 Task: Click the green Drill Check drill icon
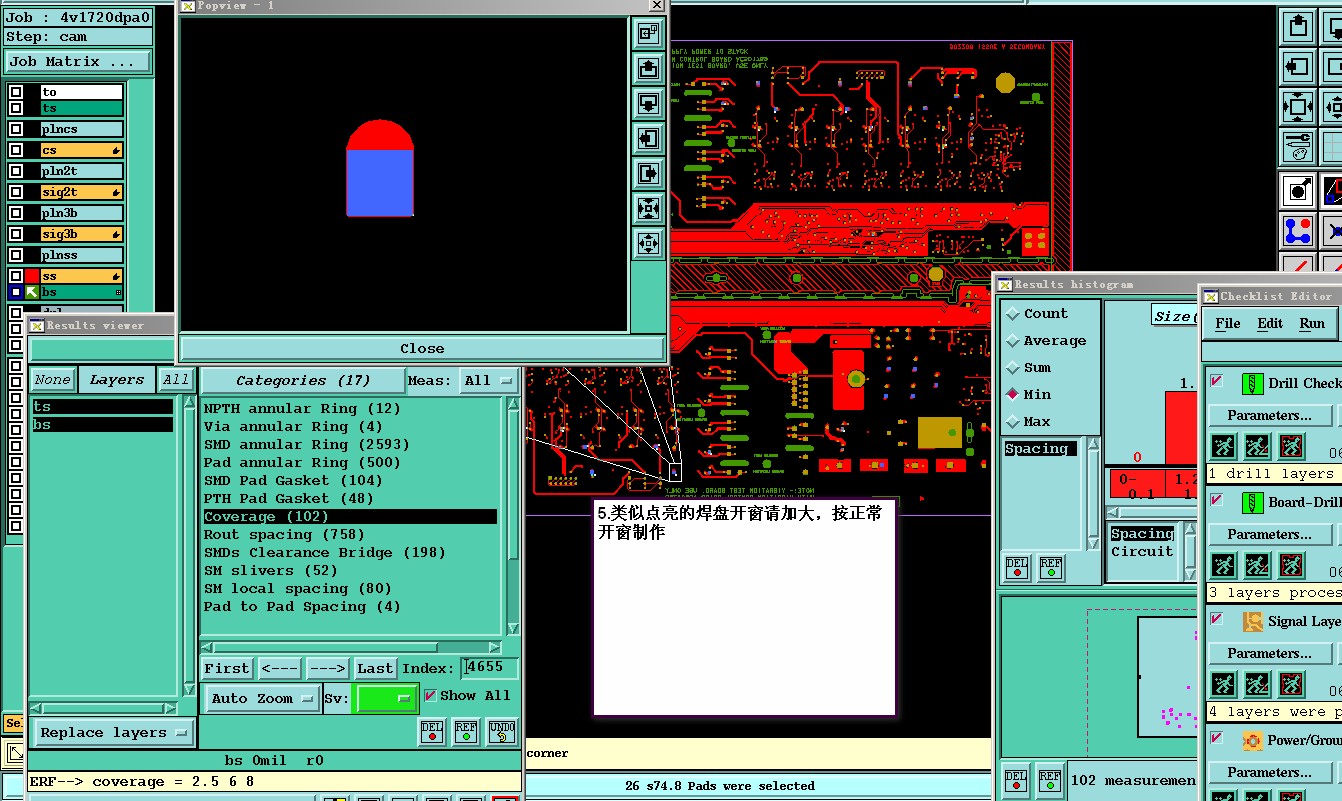tap(1252, 383)
